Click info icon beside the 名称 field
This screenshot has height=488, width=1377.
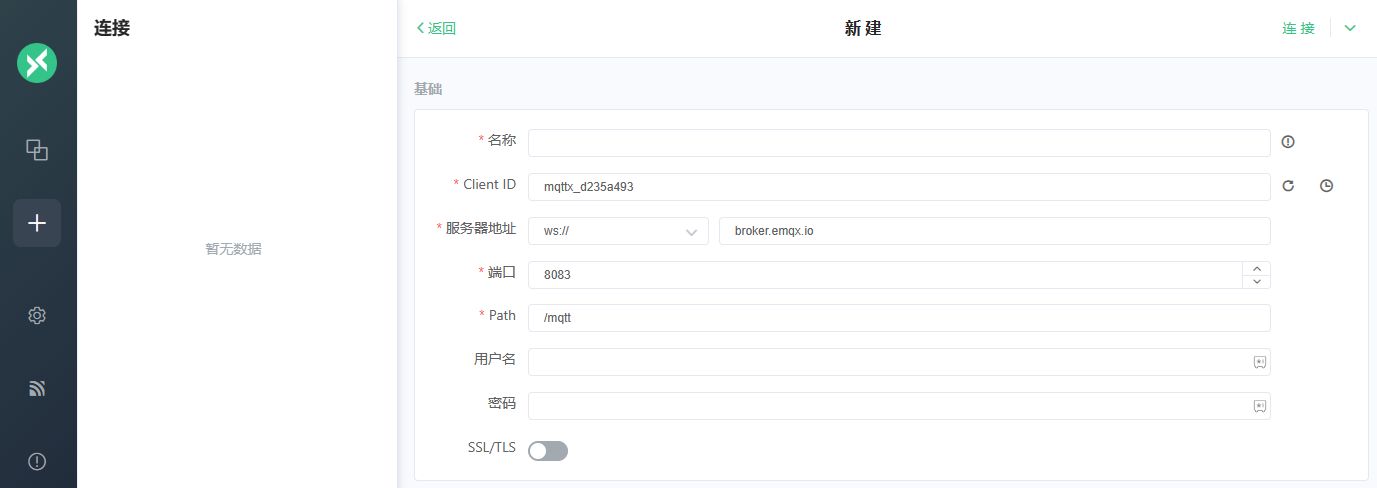tap(1288, 142)
